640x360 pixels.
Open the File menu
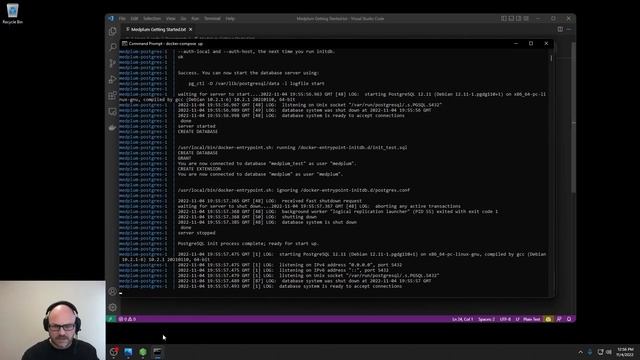122,18
